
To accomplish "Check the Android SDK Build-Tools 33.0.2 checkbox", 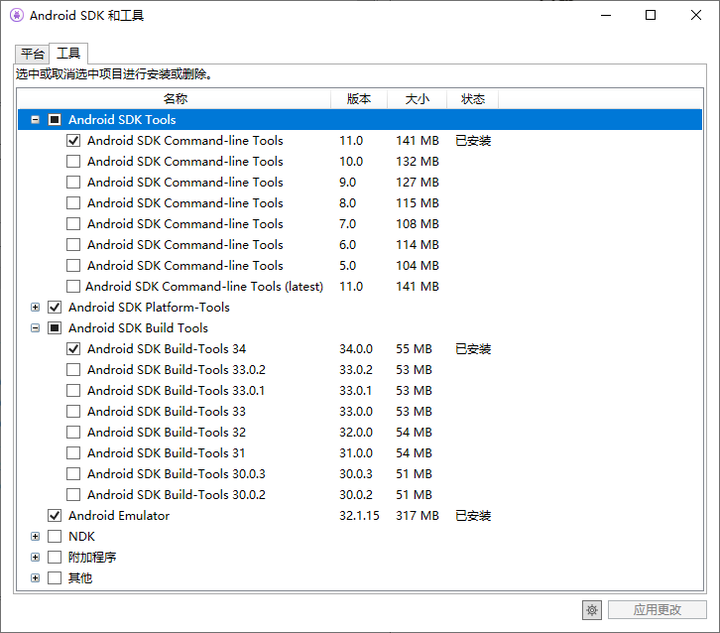I will tap(73, 370).
